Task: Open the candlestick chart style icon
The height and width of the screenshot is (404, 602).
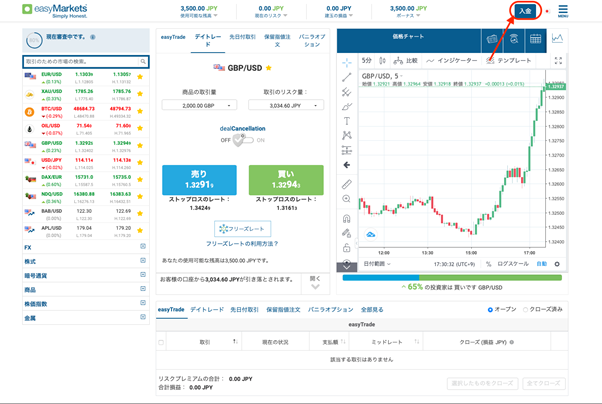Action: pyautogui.click(x=382, y=61)
